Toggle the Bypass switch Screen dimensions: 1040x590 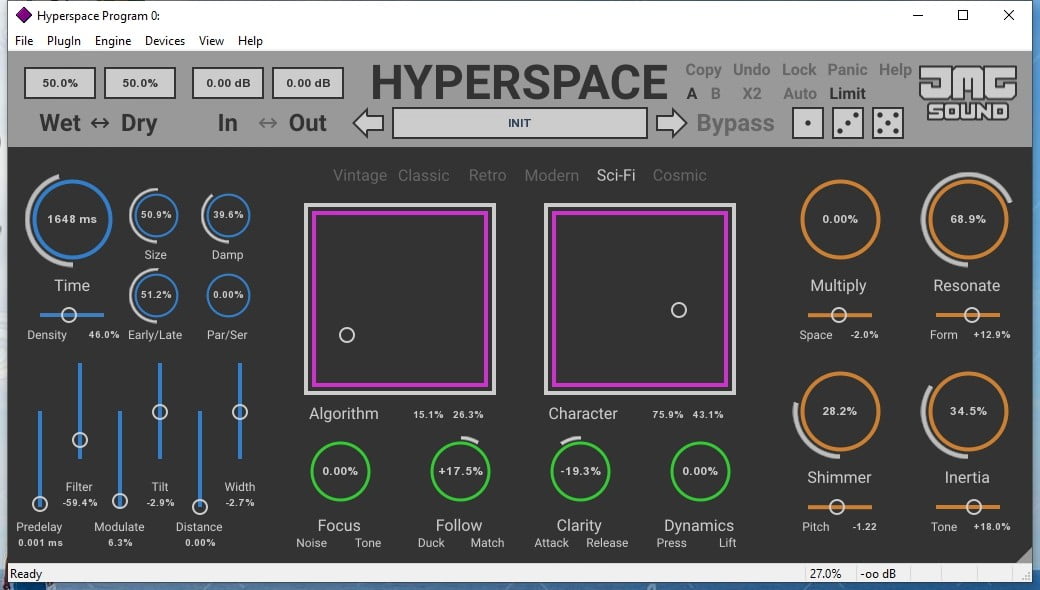tap(736, 123)
